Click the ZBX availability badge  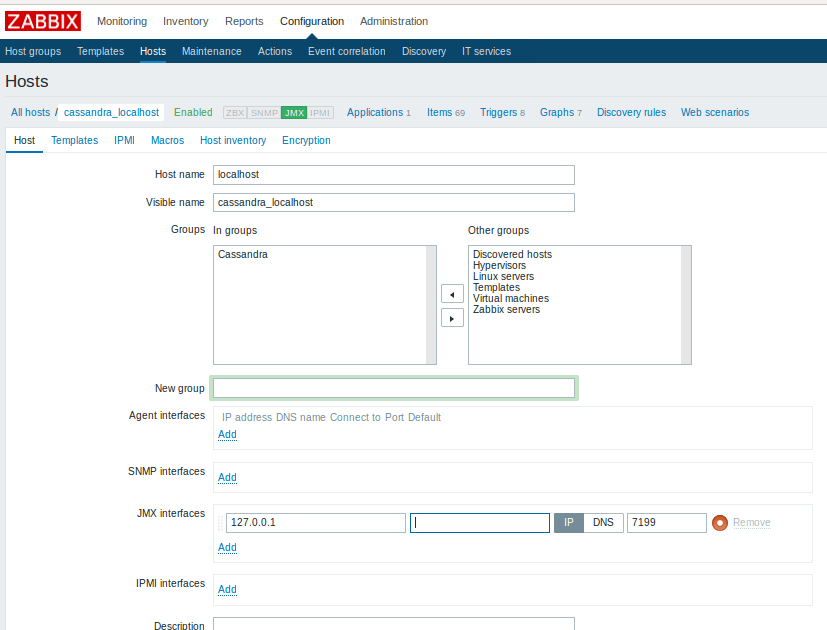tap(235, 113)
